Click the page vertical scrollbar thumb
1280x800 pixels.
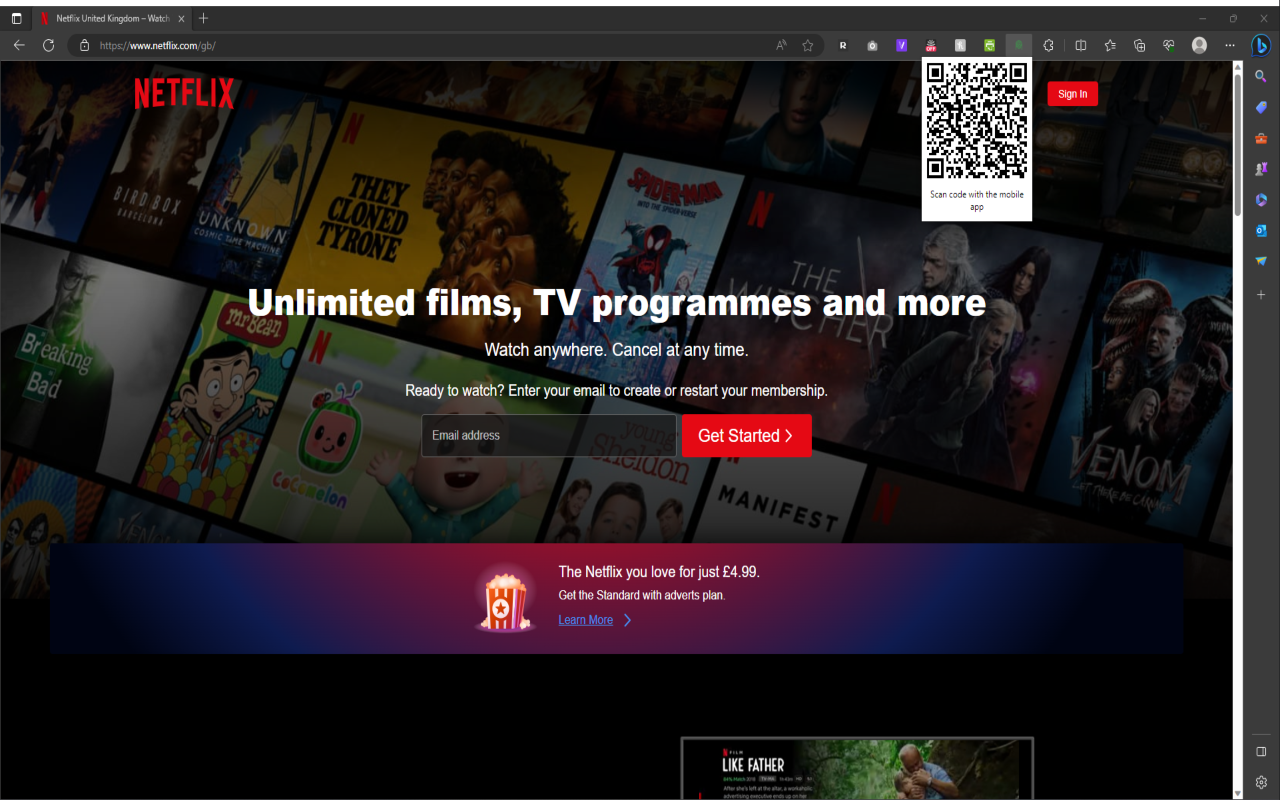1237,145
